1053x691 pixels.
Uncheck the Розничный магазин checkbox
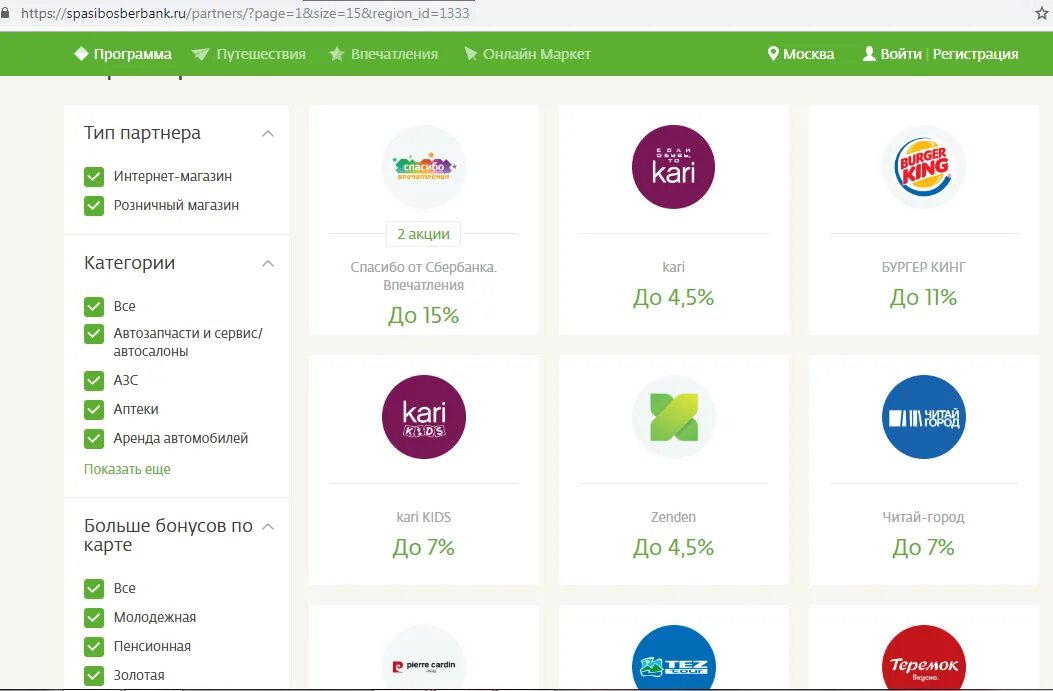click(94, 205)
